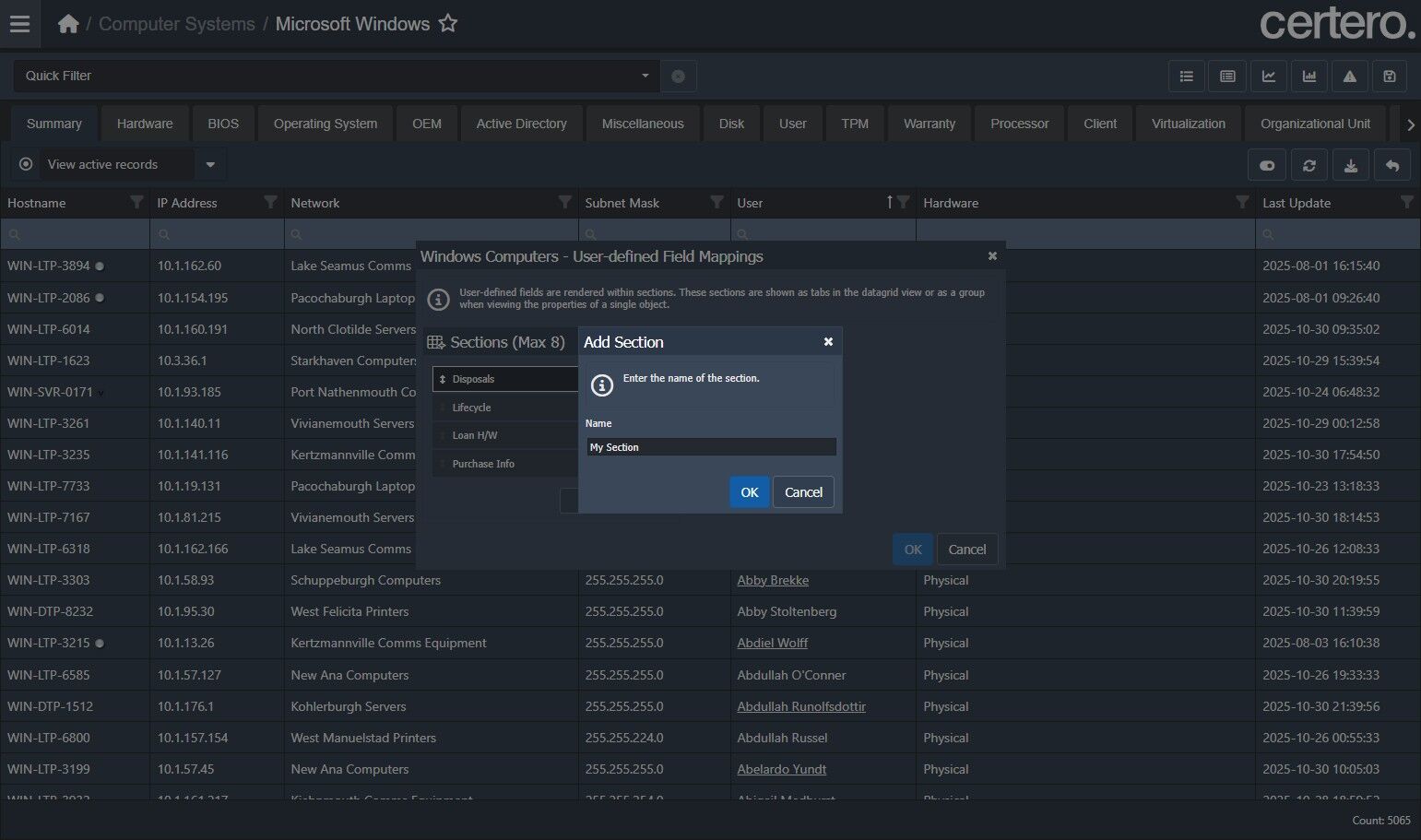This screenshot has height=840, width=1421.
Task: Cancel the Add Section dialog
Action: coord(803,492)
